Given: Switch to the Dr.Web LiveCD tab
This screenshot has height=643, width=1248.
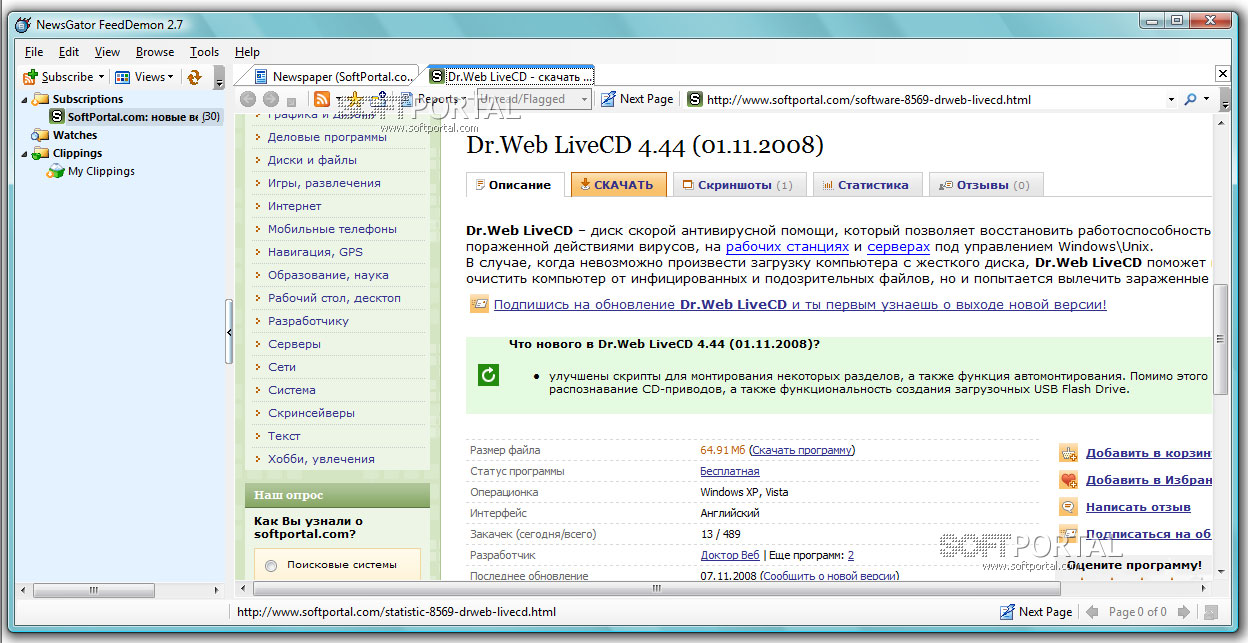Looking at the screenshot, I should coord(510,76).
